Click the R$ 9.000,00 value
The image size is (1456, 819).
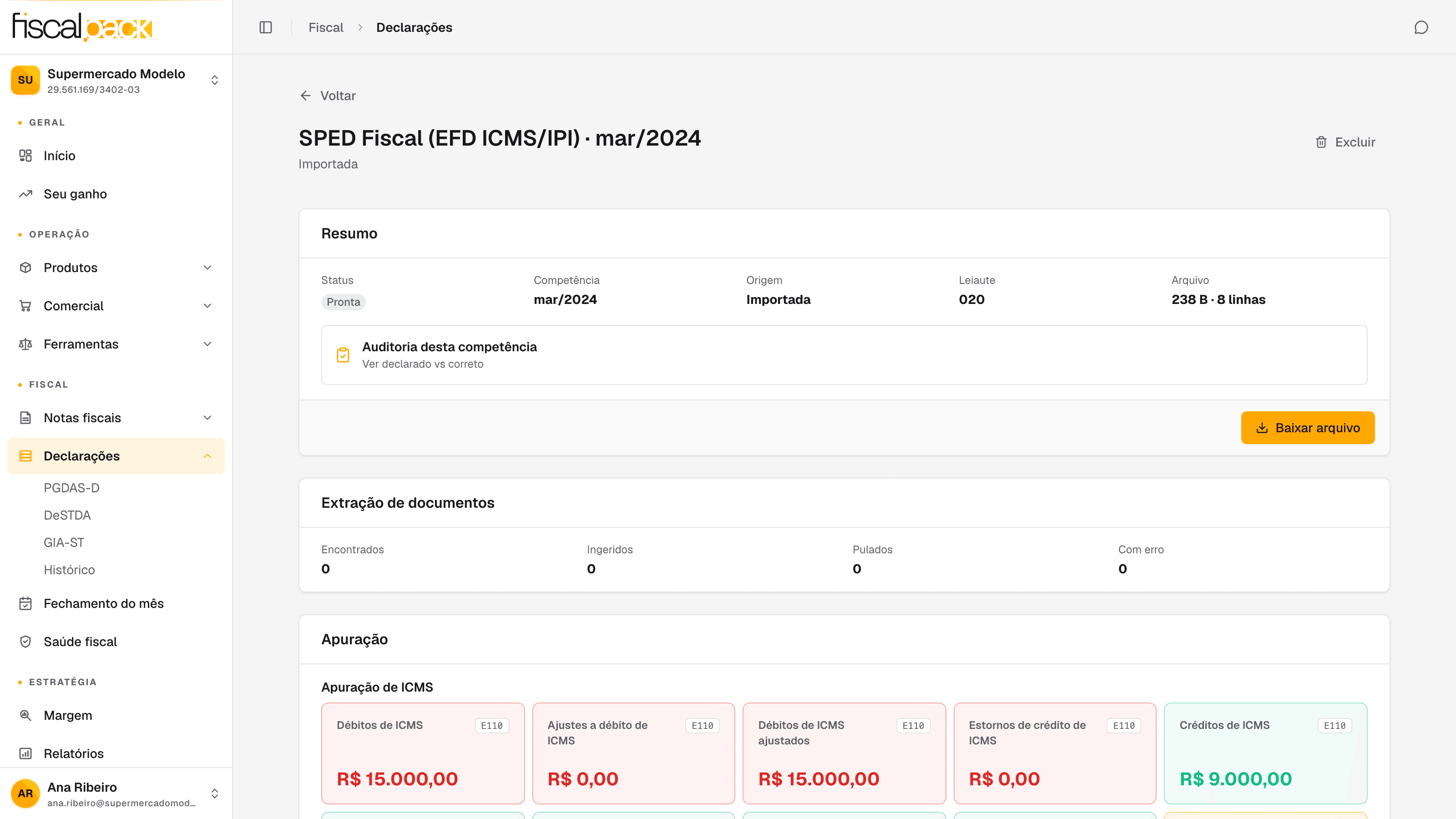tap(1236, 779)
